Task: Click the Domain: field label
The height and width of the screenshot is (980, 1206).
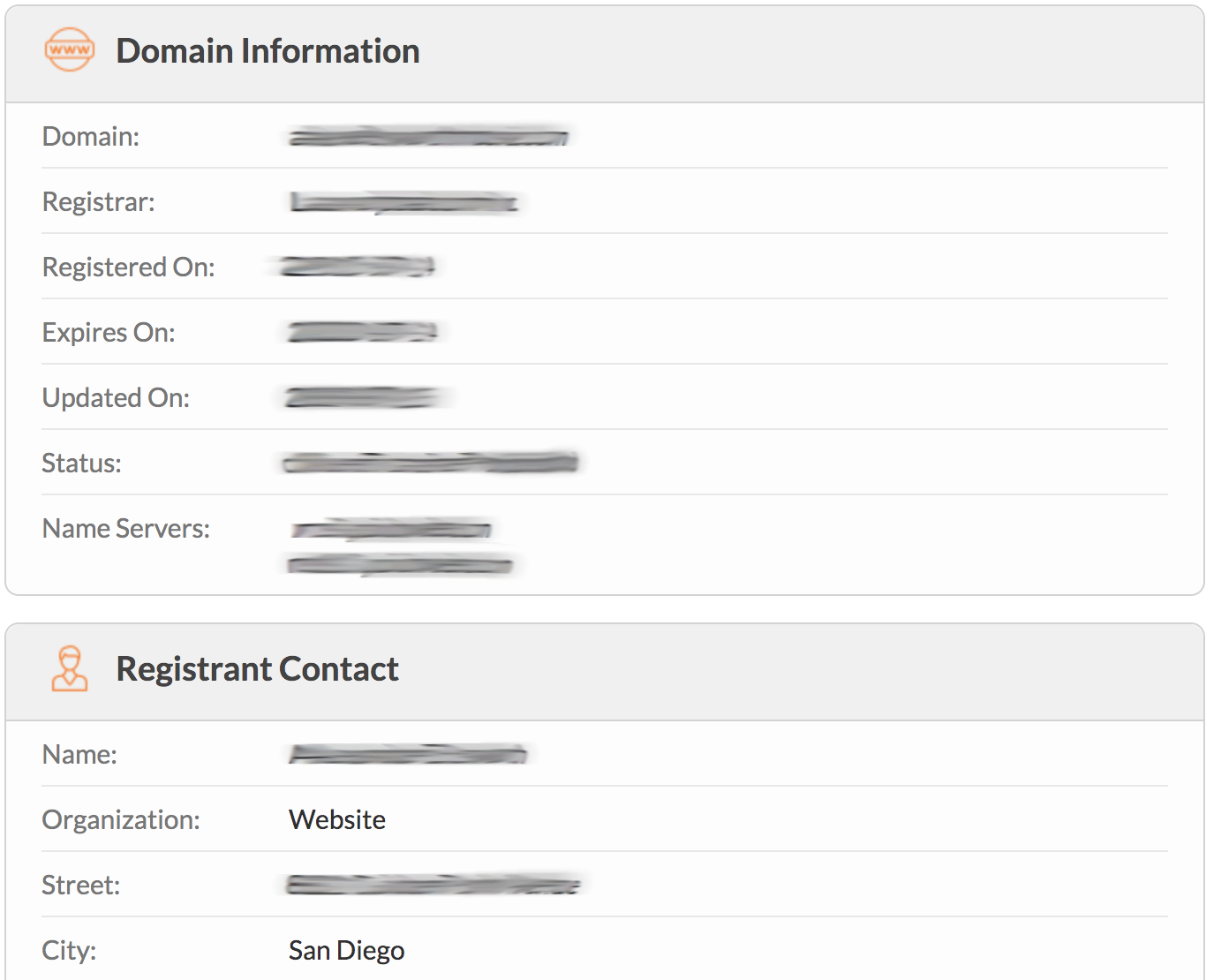Action: [x=91, y=137]
